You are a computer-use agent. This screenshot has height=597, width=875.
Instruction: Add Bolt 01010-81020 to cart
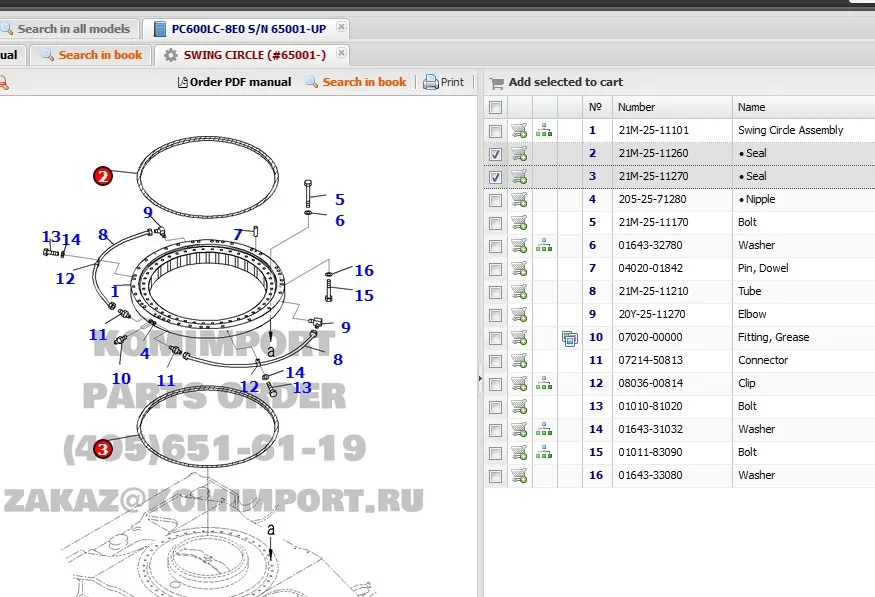pos(519,407)
